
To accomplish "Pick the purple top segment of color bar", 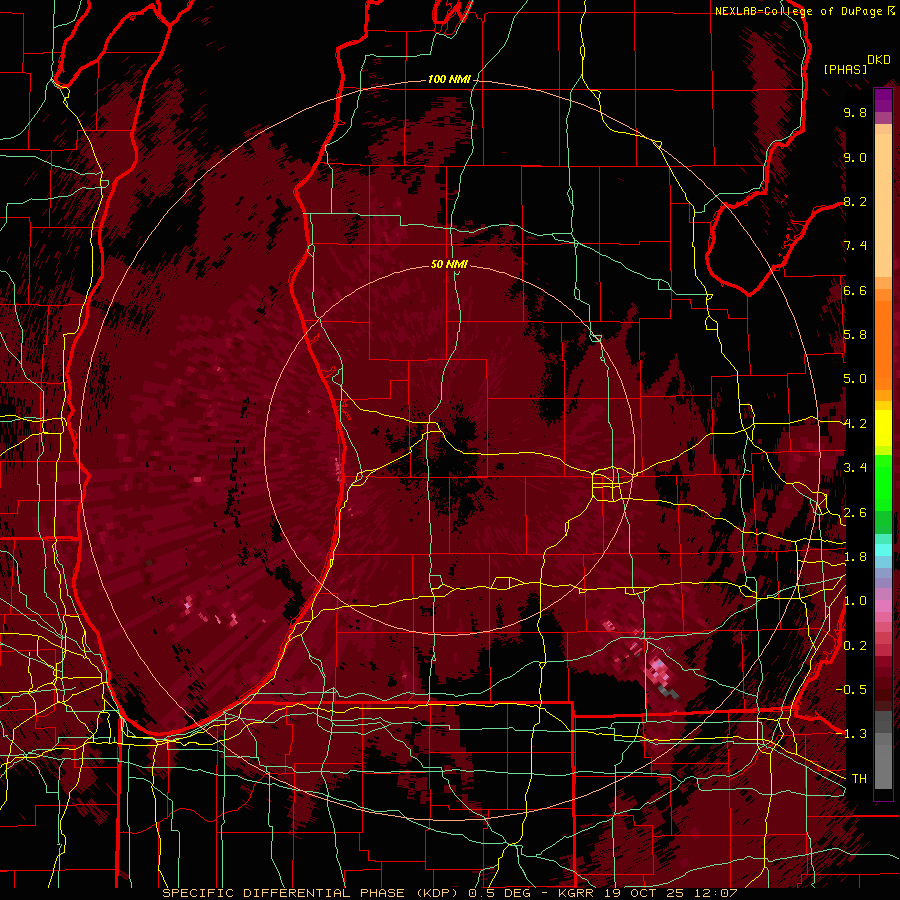I will [883, 101].
